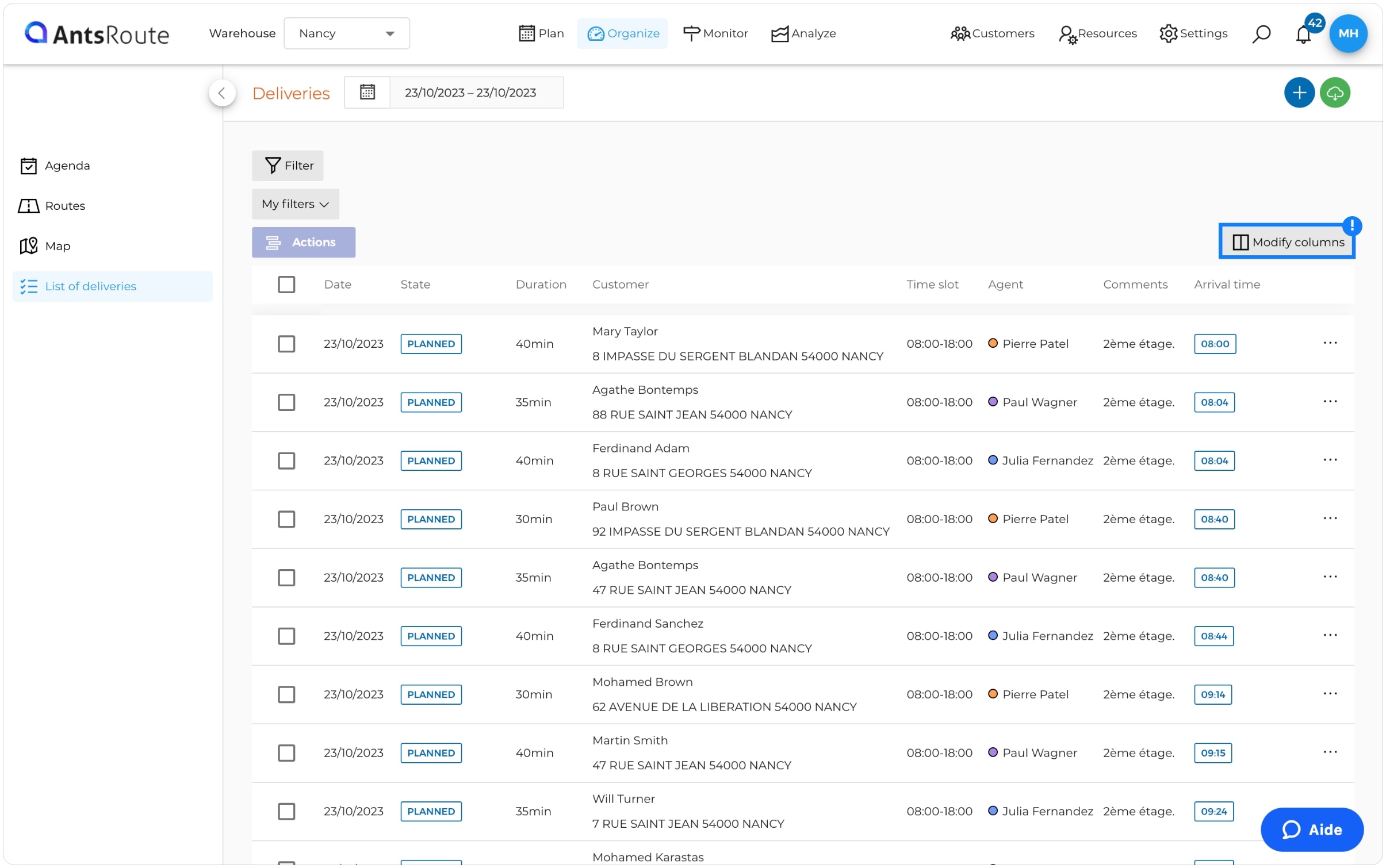Open notifications bell with 42 badge
Image resolution: width=1386 pixels, height=868 pixels.
pos(1303,34)
